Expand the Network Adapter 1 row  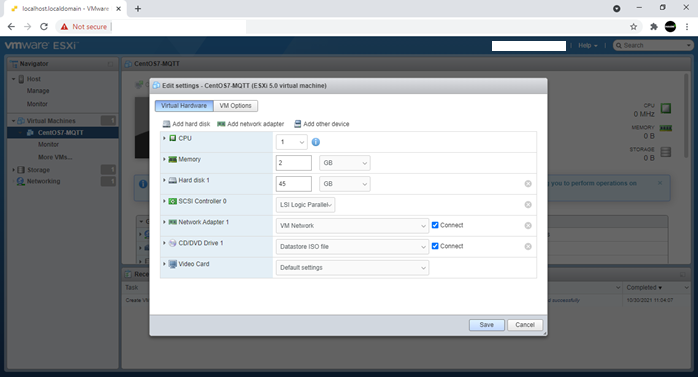click(164, 222)
